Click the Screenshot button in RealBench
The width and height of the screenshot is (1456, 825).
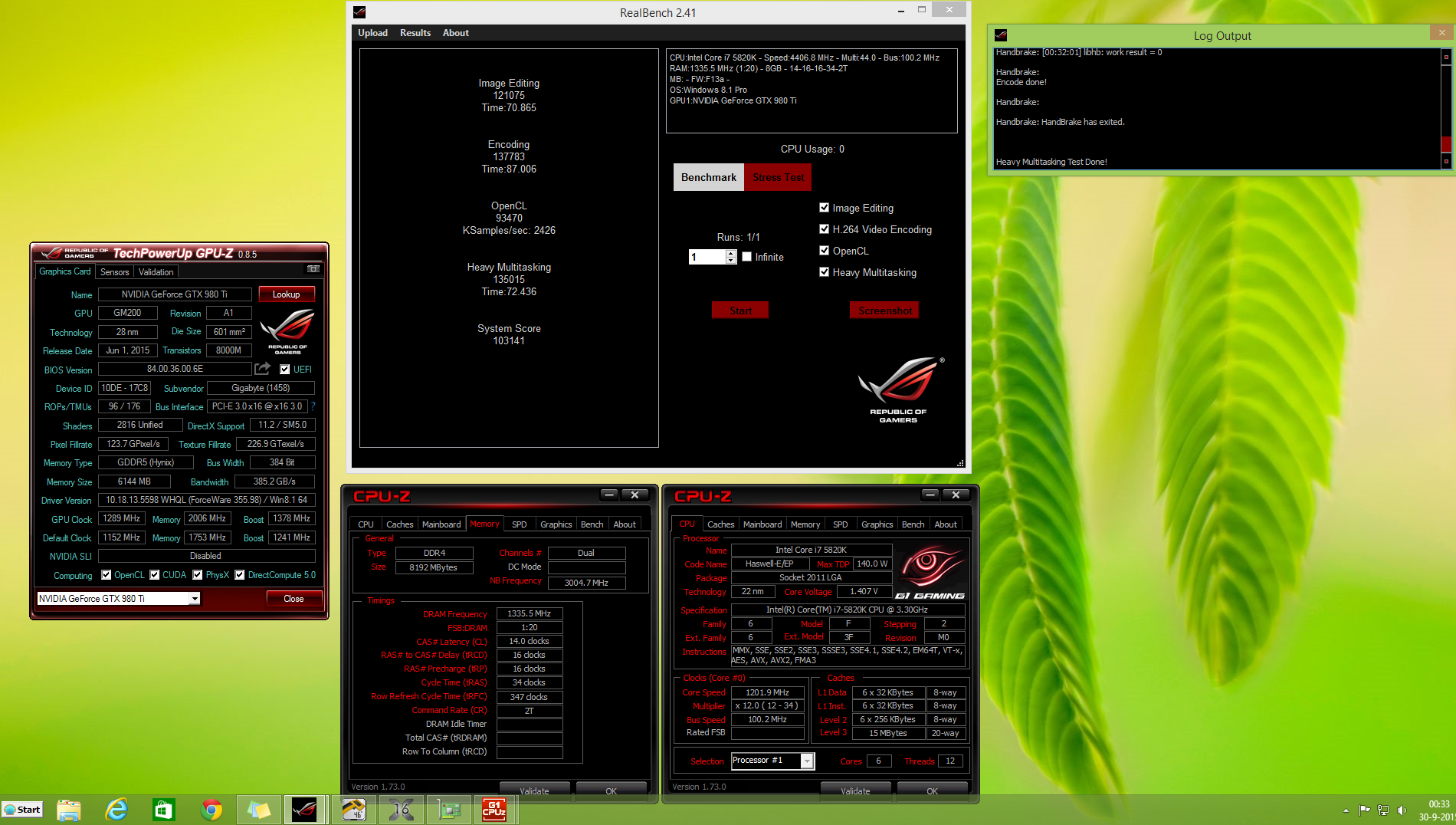[x=884, y=311]
